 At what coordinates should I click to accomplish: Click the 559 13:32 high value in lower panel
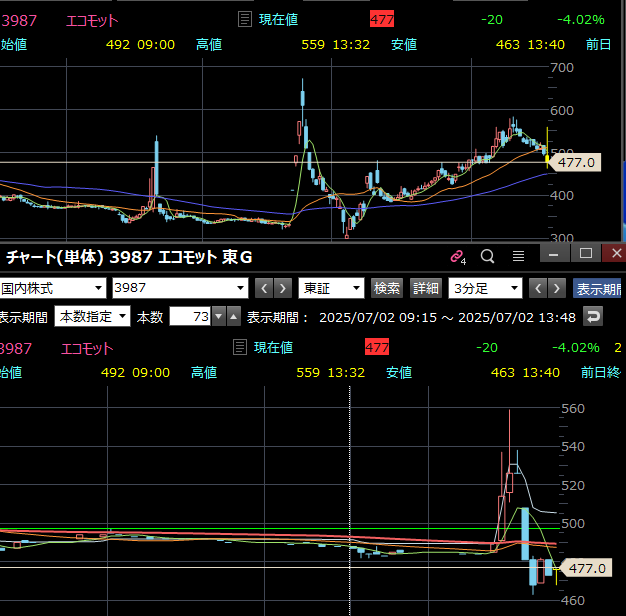click(331, 372)
